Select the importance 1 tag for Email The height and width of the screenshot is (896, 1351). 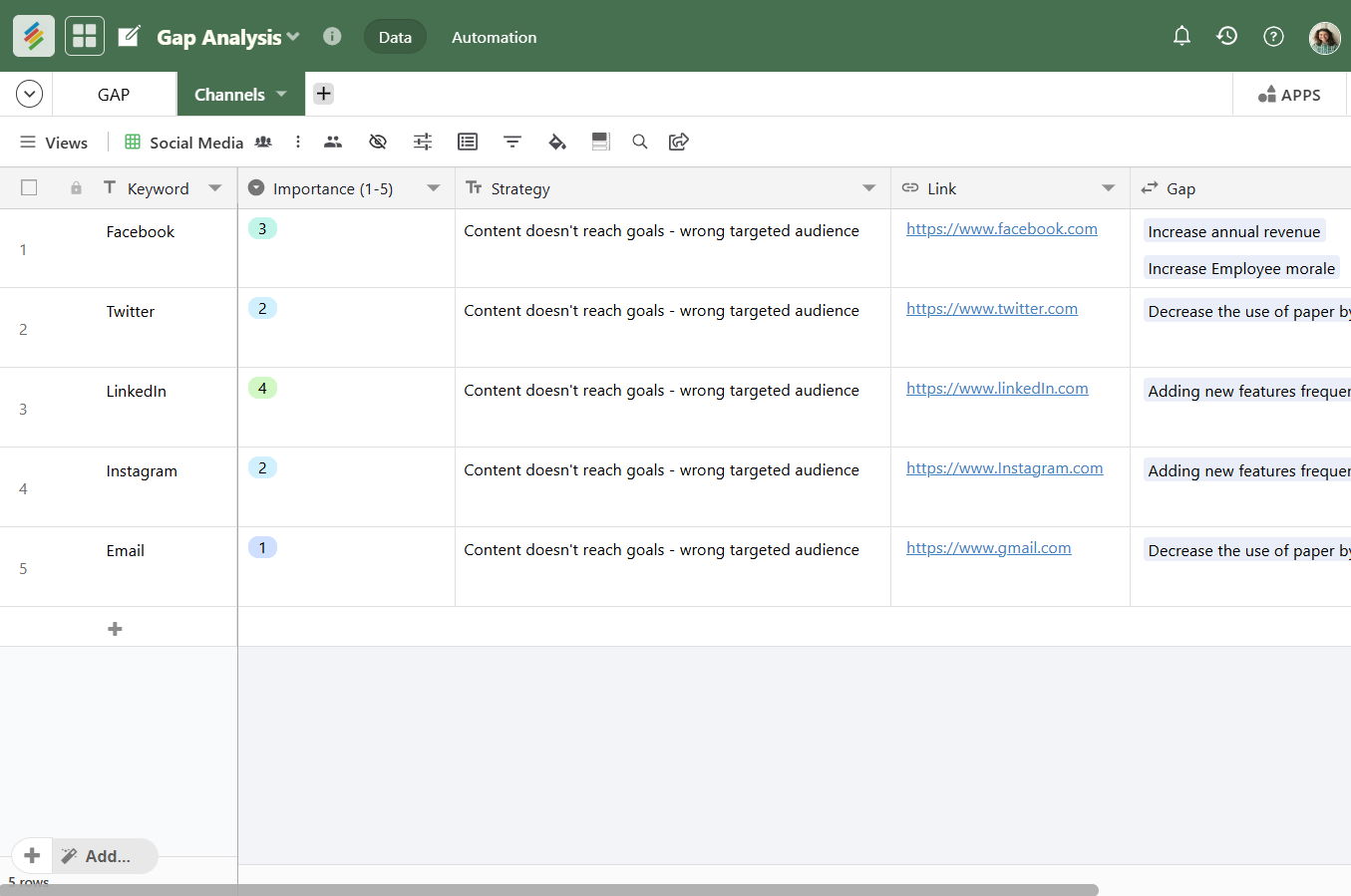(262, 547)
